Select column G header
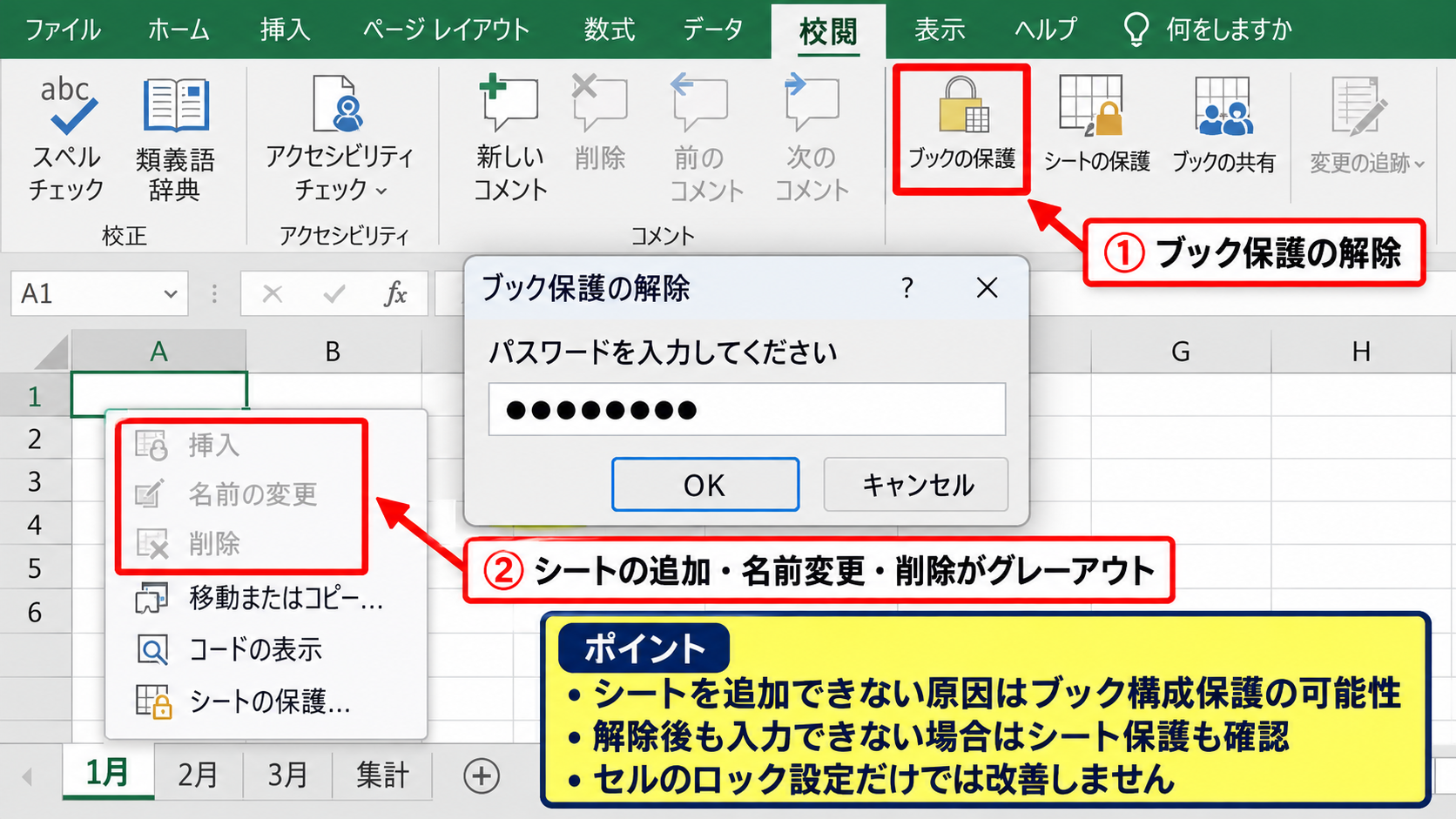The width and height of the screenshot is (1456, 819). [x=1181, y=352]
